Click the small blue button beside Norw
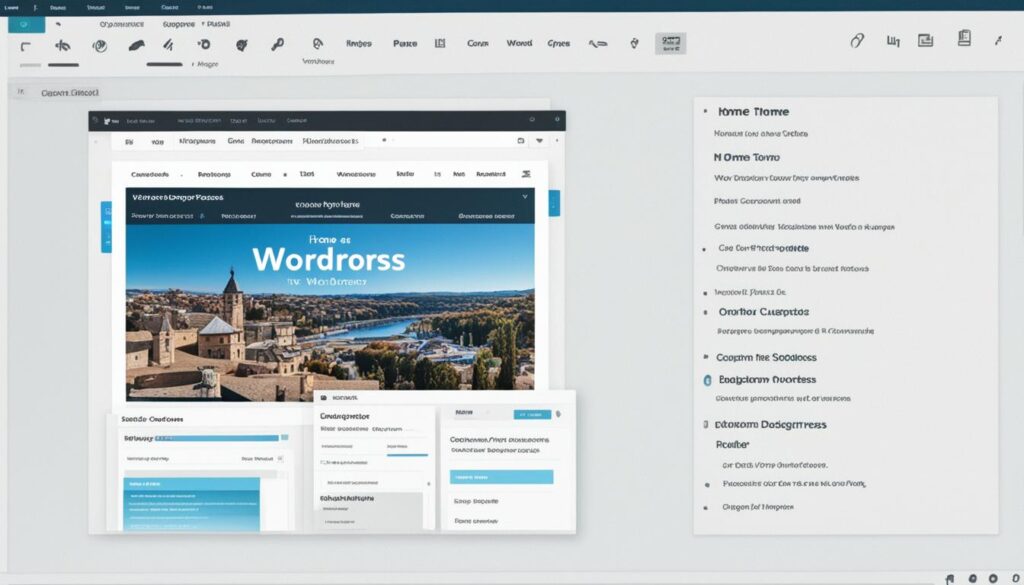 tap(532, 415)
